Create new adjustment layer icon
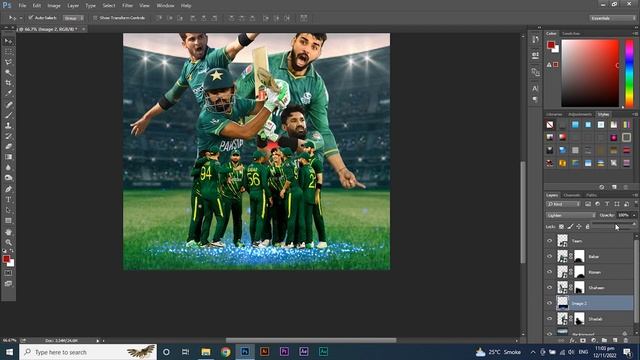This screenshot has height=360, width=640. pyautogui.click(x=593, y=340)
